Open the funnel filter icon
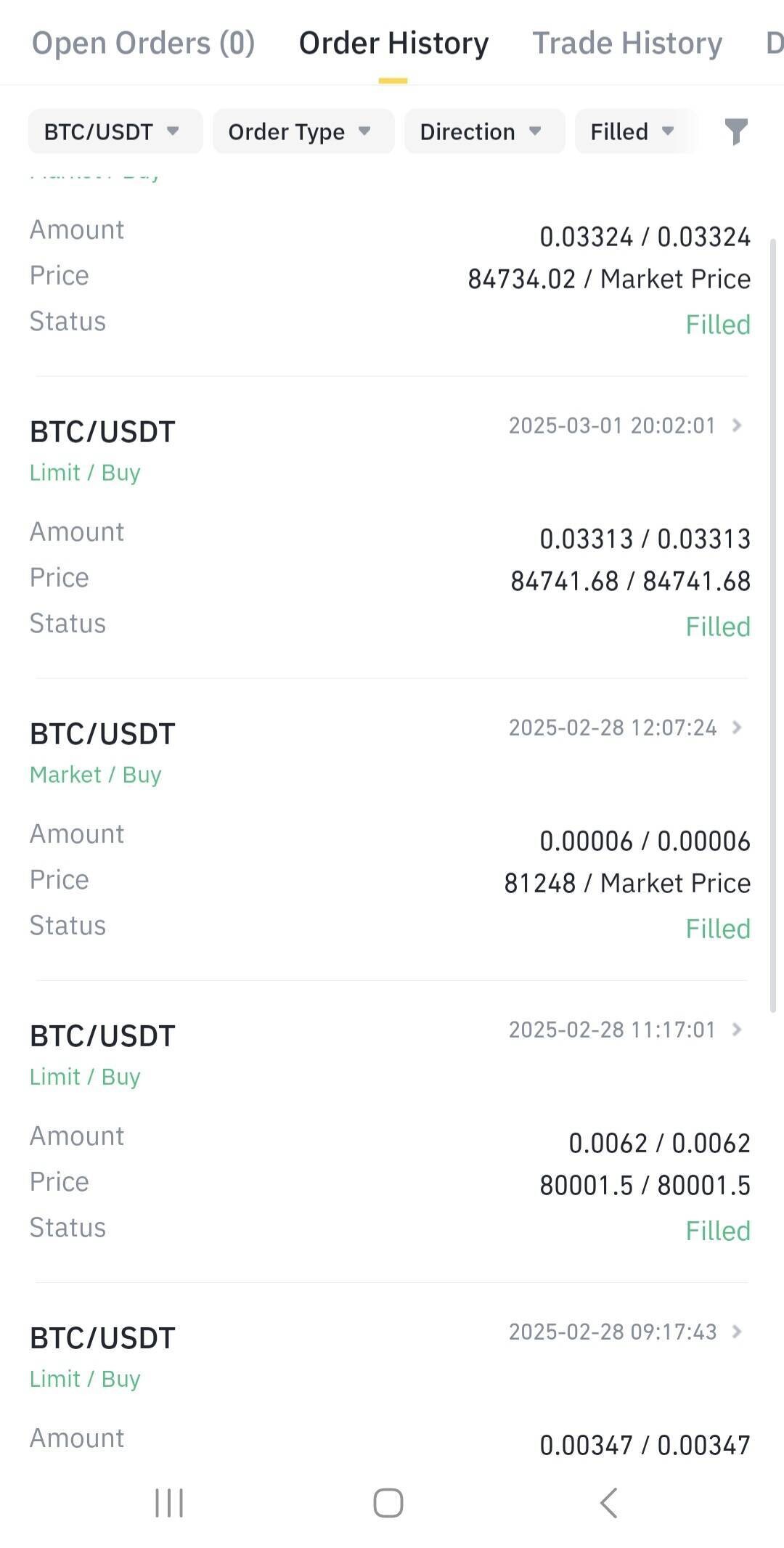The image size is (784, 1548). point(736,131)
